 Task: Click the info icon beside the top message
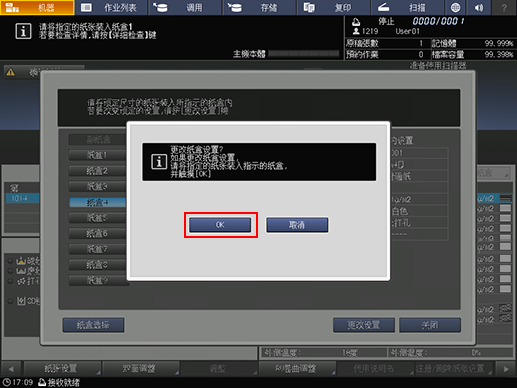23,31
